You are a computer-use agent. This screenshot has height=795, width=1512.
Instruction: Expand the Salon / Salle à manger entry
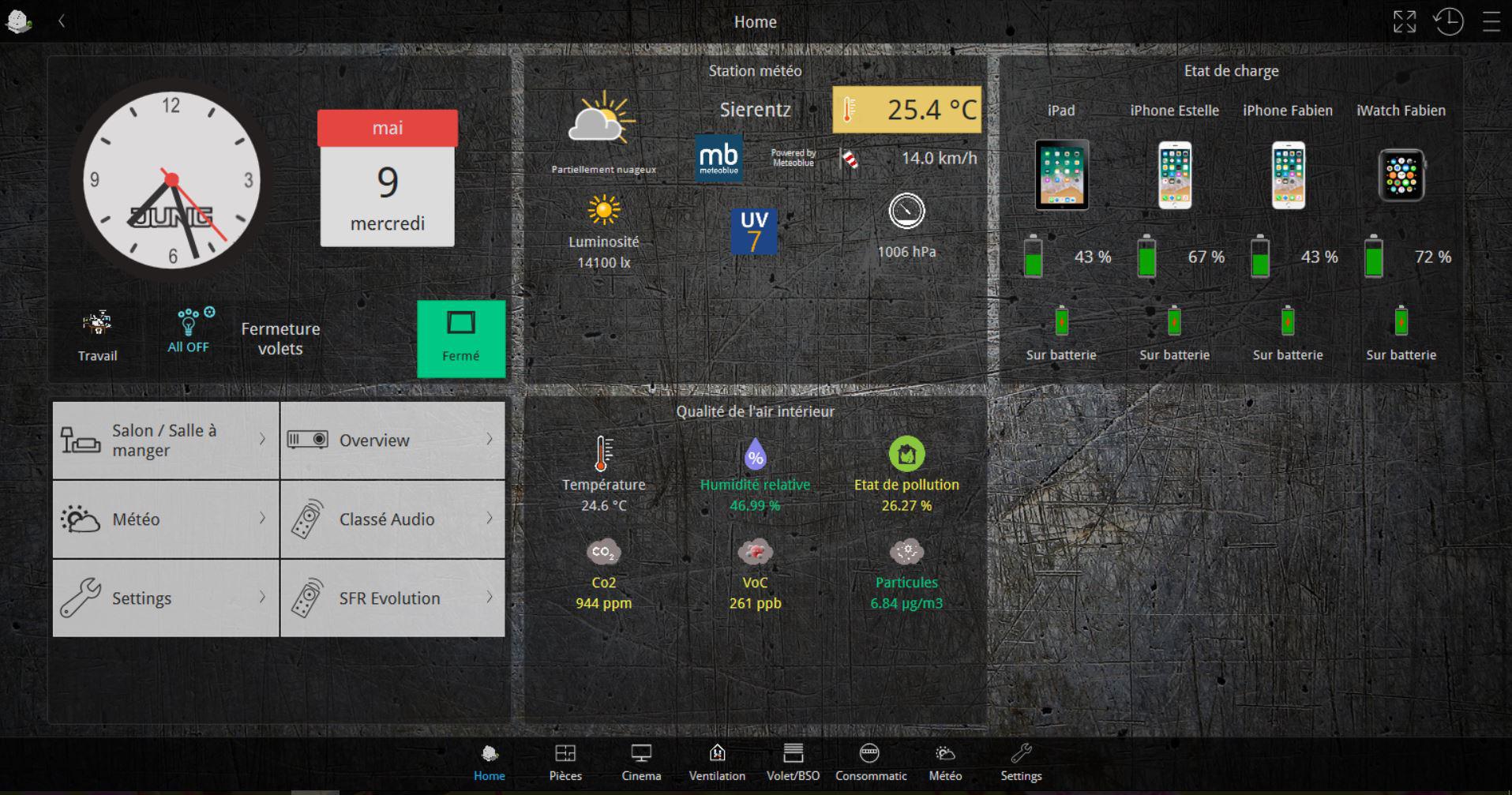[x=166, y=441]
